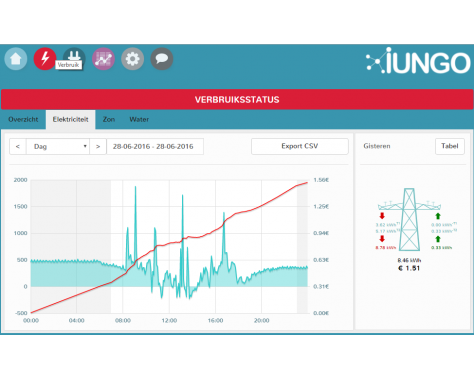Switch to Tabel view
Screen dimensions: 474x380
[450, 146]
